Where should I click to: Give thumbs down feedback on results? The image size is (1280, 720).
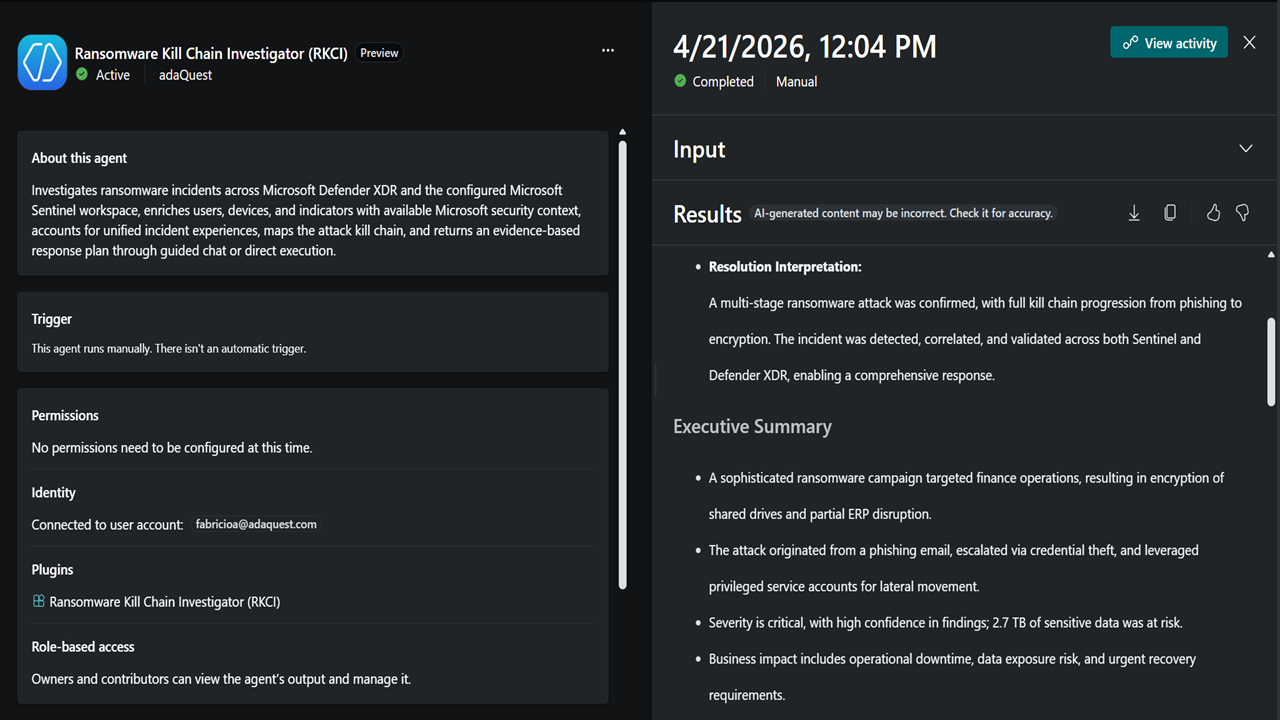pos(1243,213)
